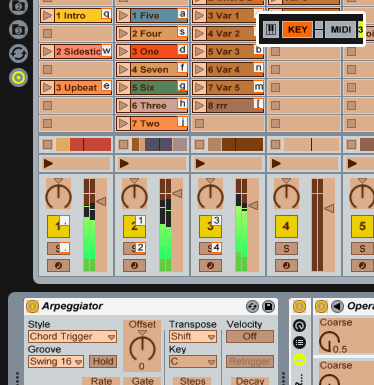The image size is (374, 385).
Task: Launch the '4 Var 2' clip
Action: pos(199,33)
